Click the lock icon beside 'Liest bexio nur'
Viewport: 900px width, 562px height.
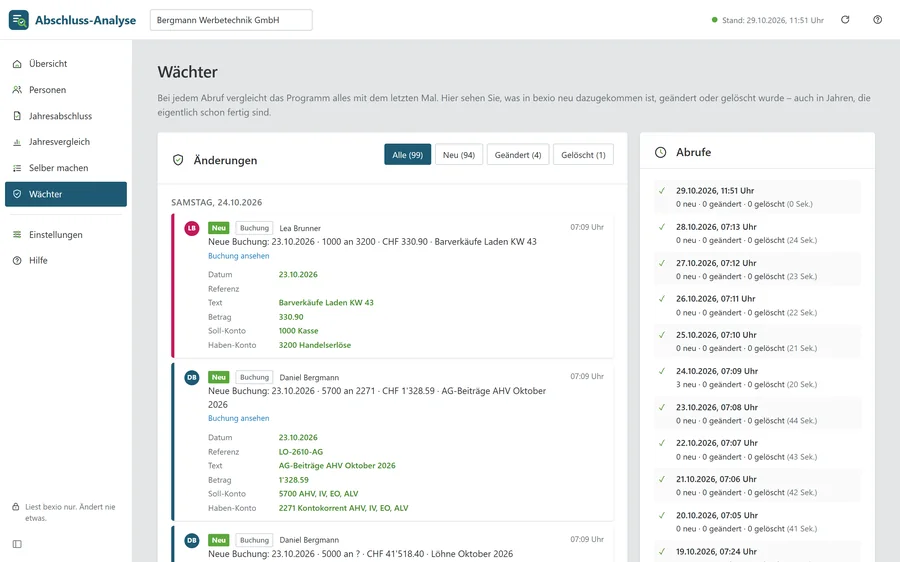click(16, 507)
